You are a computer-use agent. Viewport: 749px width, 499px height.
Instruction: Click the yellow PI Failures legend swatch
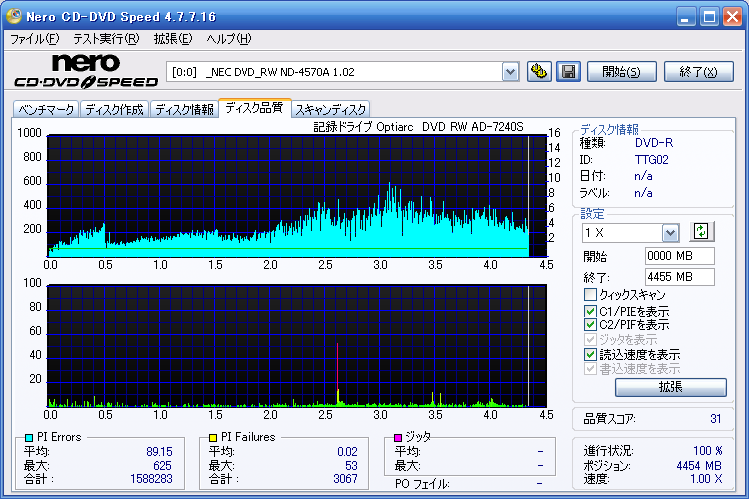[213, 437]
